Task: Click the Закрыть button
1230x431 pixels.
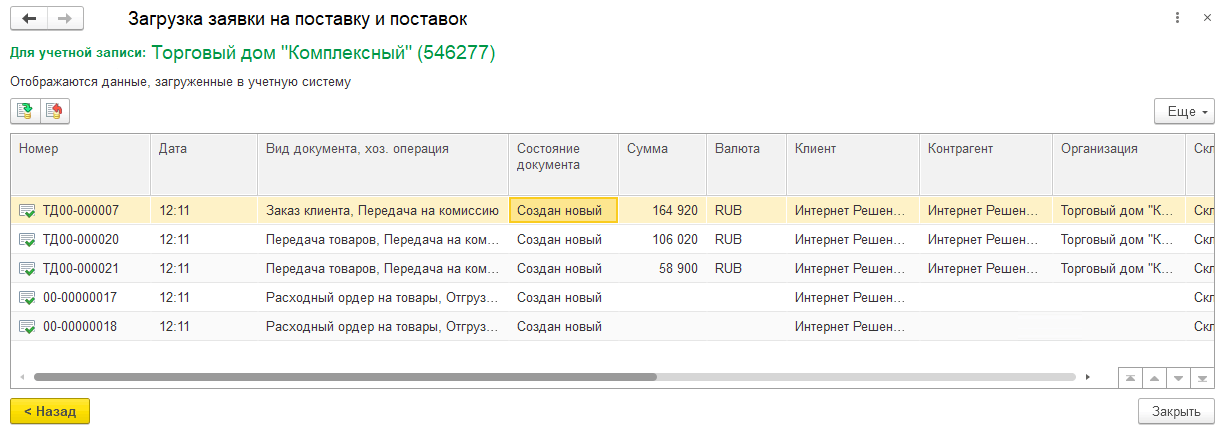Action: (1176, 411)
